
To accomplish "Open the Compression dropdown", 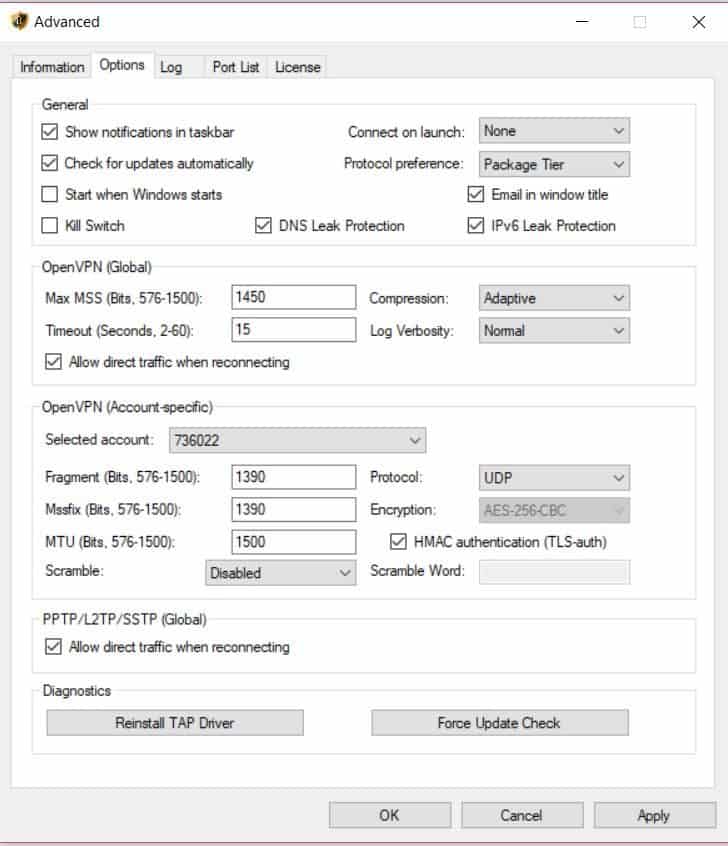I will tap(554, 298).
